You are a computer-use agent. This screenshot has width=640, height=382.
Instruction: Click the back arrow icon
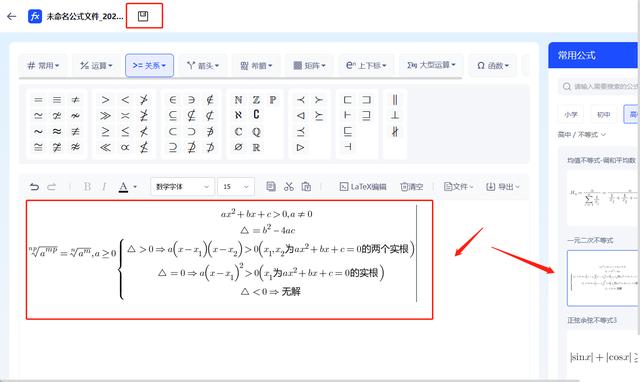point(11,16)
